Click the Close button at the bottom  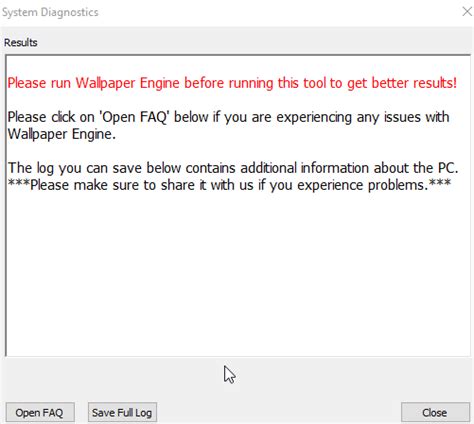pyautogui.click(x=435, y=412)
